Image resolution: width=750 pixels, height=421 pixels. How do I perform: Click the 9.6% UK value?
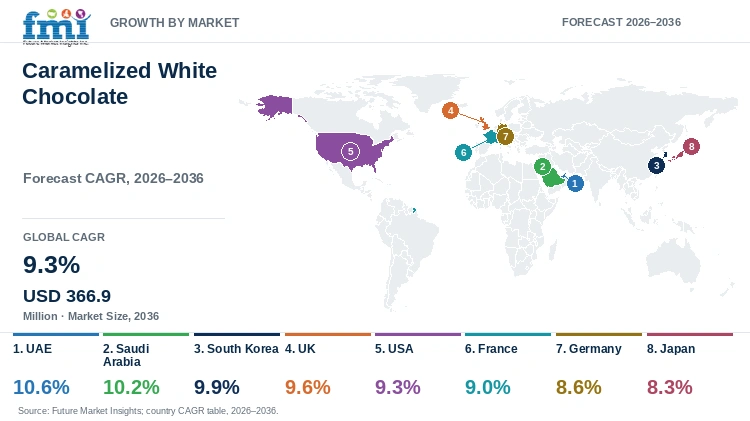(x=308, y=387)
